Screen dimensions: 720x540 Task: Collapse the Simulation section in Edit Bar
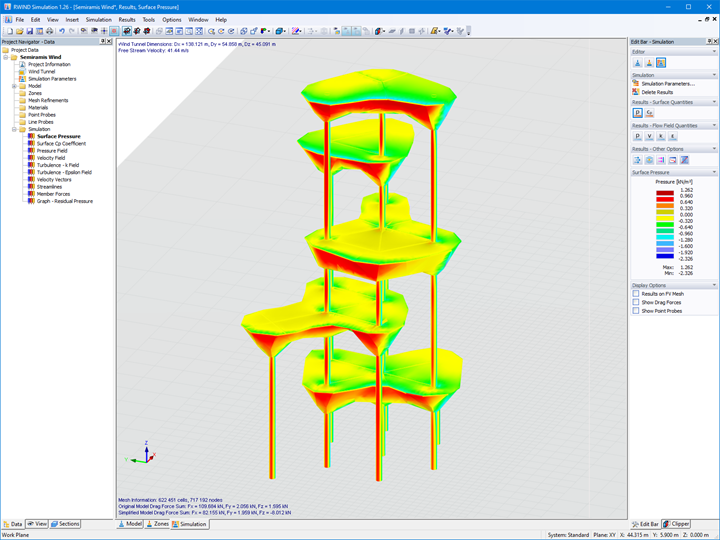(x=714, y=75)
